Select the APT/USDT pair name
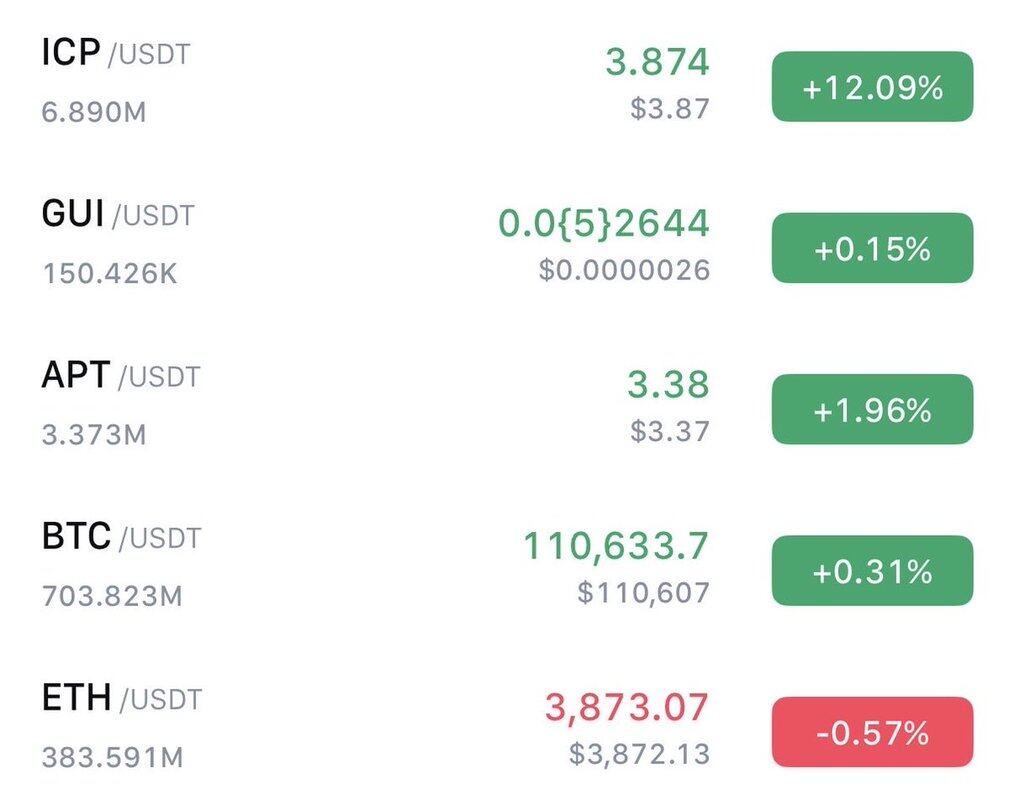 120,376
